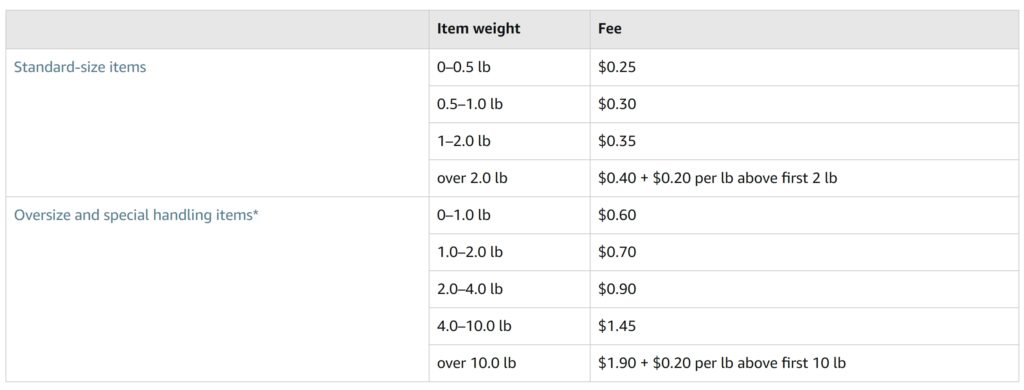
Task: Select the $0.25 fee cell
Action: [x=804, y=67]
